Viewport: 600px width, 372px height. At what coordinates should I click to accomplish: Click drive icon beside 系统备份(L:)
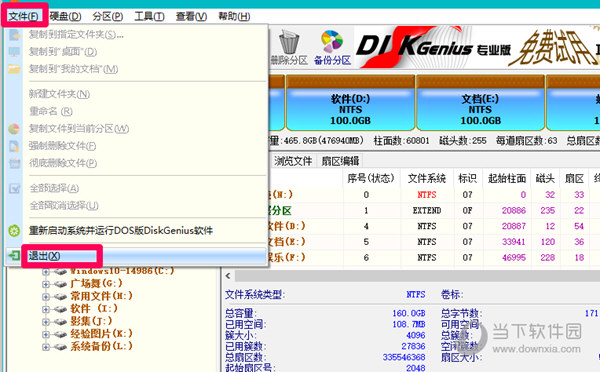pyautogui.click(x=60, y=347)
